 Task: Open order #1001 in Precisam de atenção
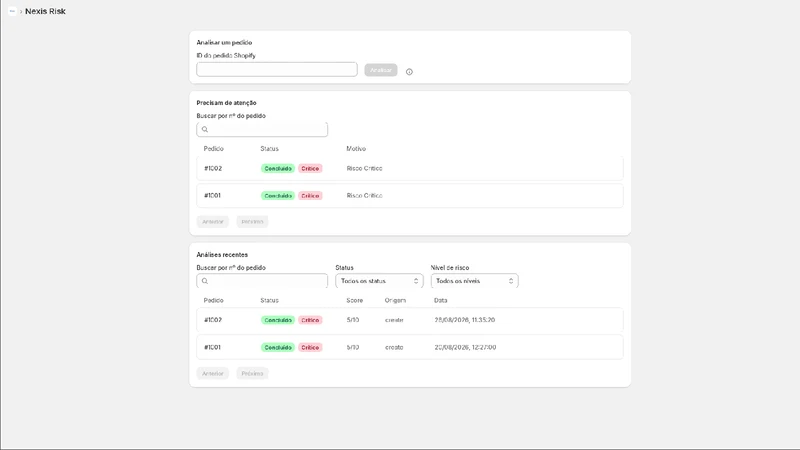pyautogui.click(x=410, y=195)
